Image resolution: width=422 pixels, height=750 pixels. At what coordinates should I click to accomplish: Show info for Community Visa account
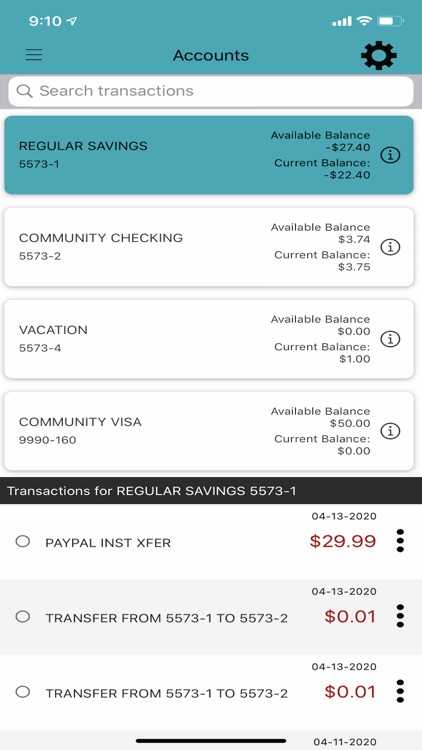tap(390, 431)
